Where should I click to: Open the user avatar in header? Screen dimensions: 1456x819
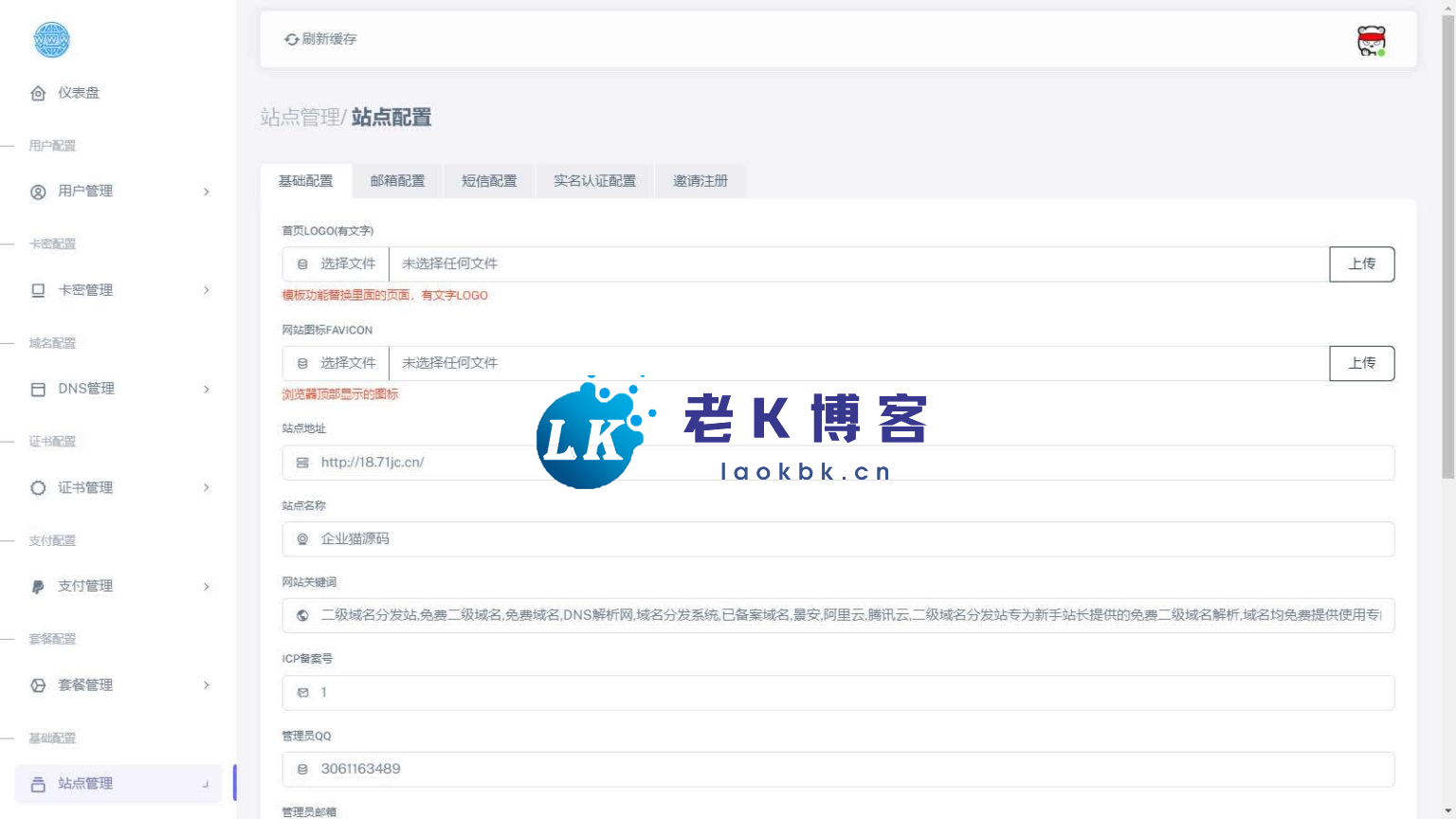click(x=1371, y=41)
